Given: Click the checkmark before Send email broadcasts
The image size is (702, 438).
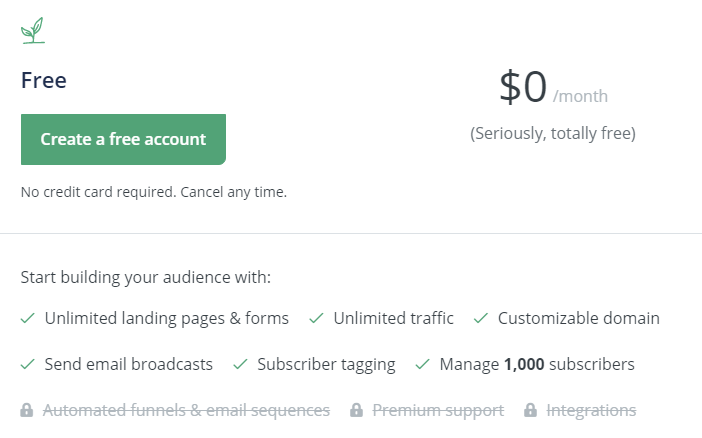Looking at the screenshot, I should [28, 365].
